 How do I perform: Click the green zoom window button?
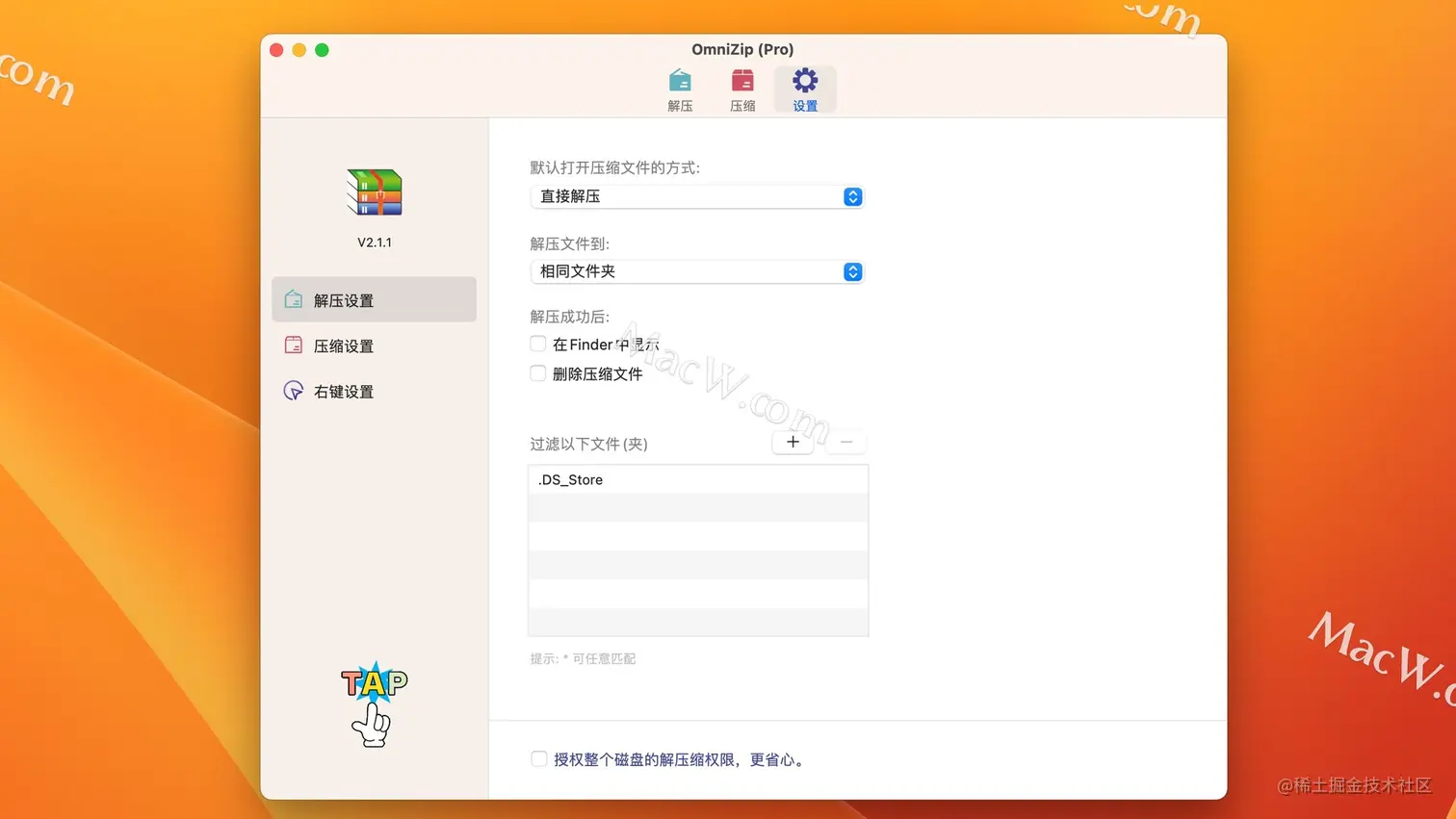pyautogui.click(x=323, y=50)
